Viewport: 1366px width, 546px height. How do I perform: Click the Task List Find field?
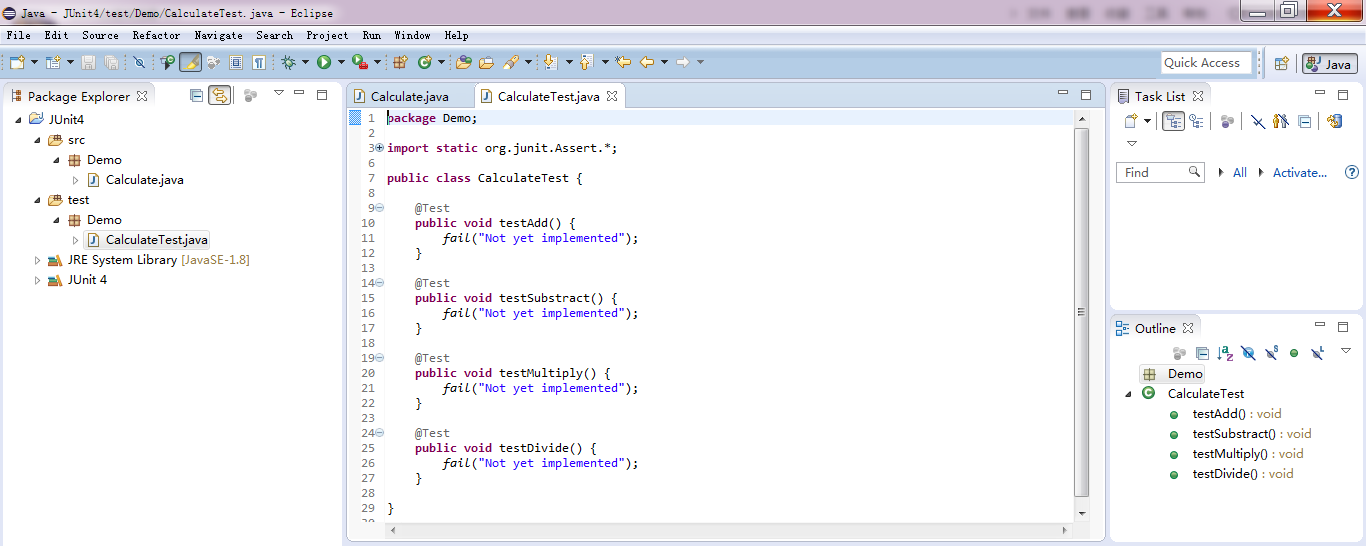[1160, 172]
